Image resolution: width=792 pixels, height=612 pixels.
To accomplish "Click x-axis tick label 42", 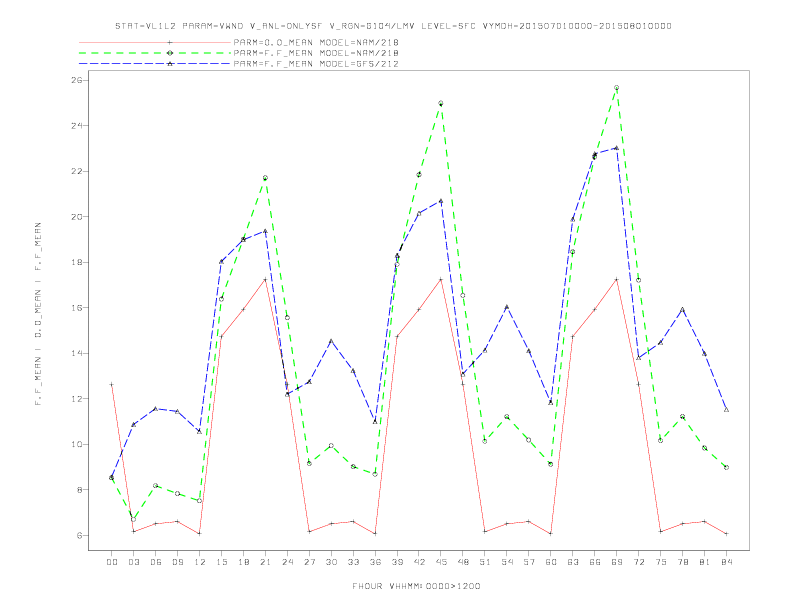I will [419, 562].
